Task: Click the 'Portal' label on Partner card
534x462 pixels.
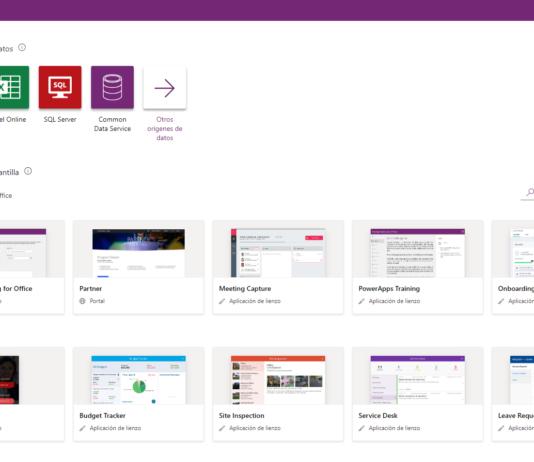Action: (x=97, y=301)
